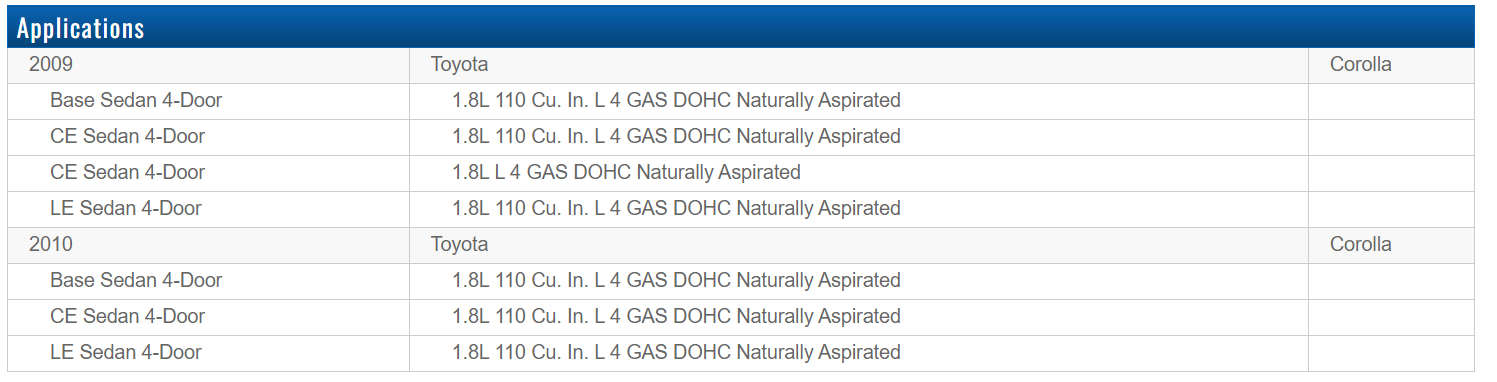Click engine spec for 2010 LE Sedan
1497x382 pixels.
(676, 353)
